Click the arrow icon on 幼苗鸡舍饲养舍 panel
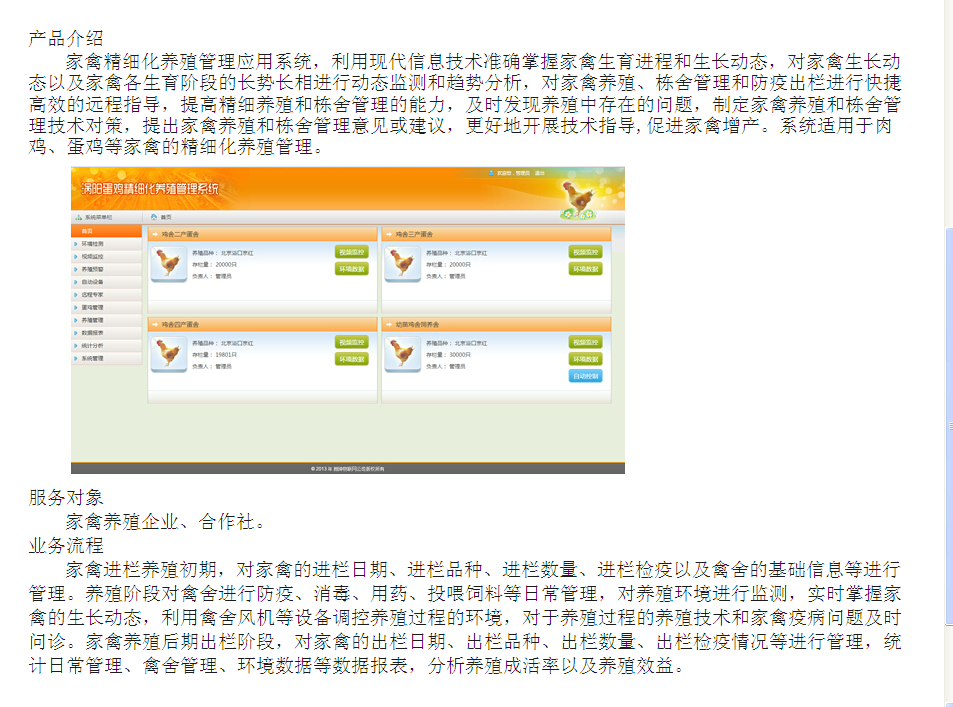This screenshot has height=707, width=953. coord(389,325)
